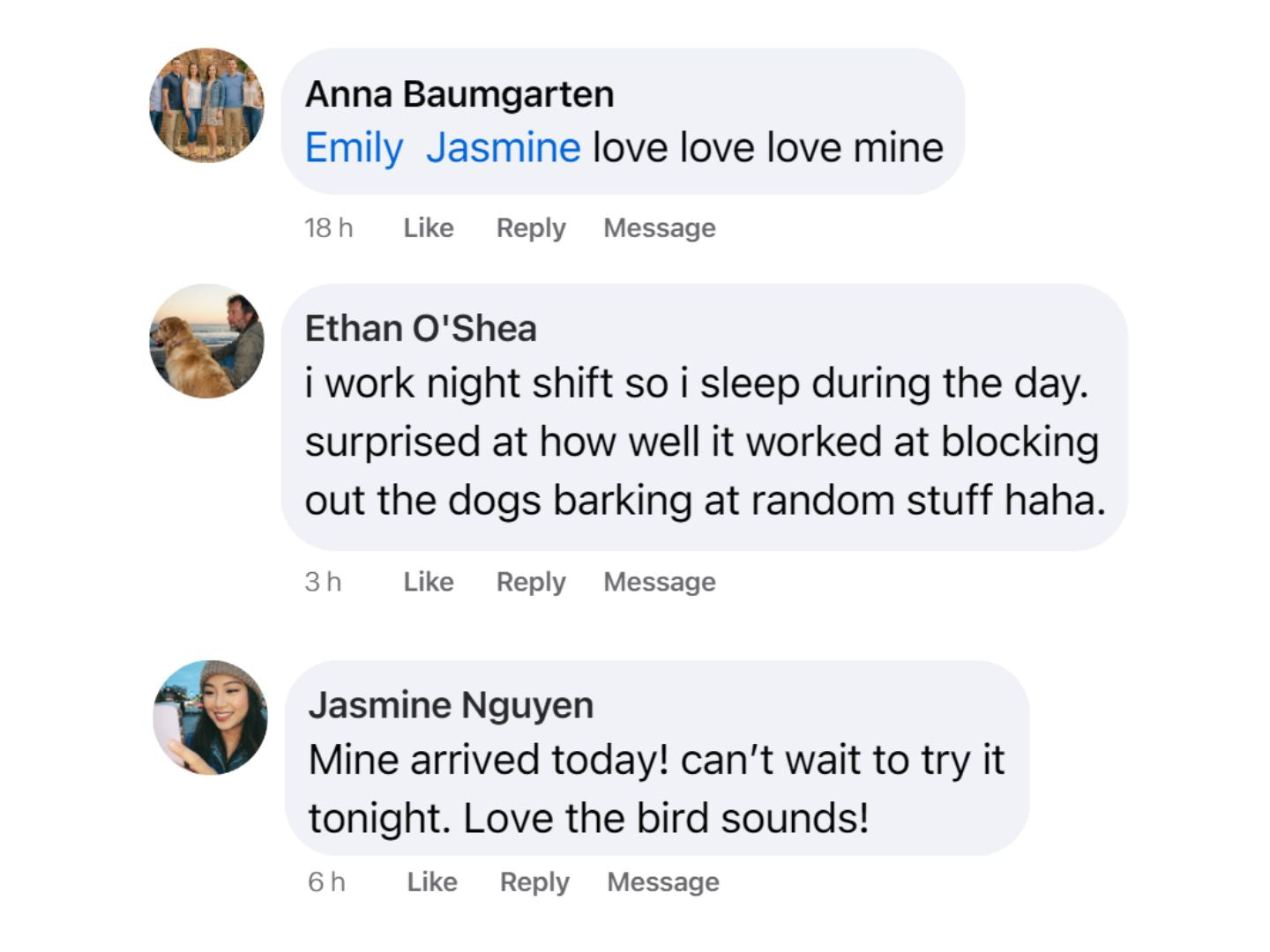Click the Anna Baumgarten name link

coord(459,94)
